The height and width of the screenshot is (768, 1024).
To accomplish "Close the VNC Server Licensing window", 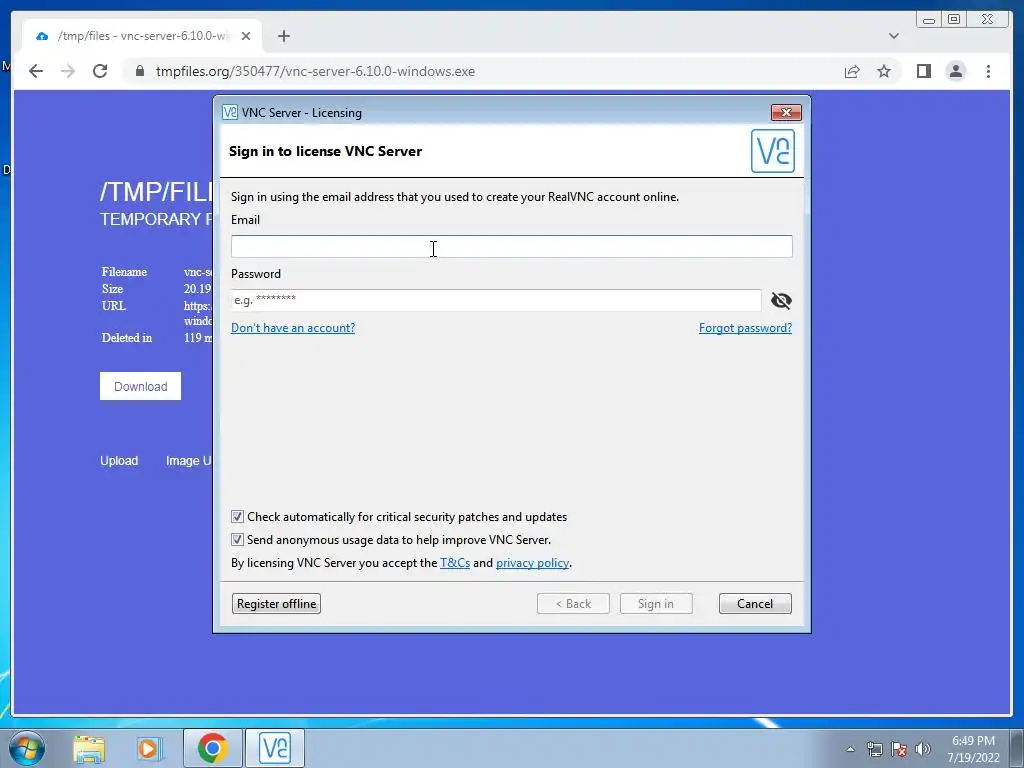I will pos(786,112).
